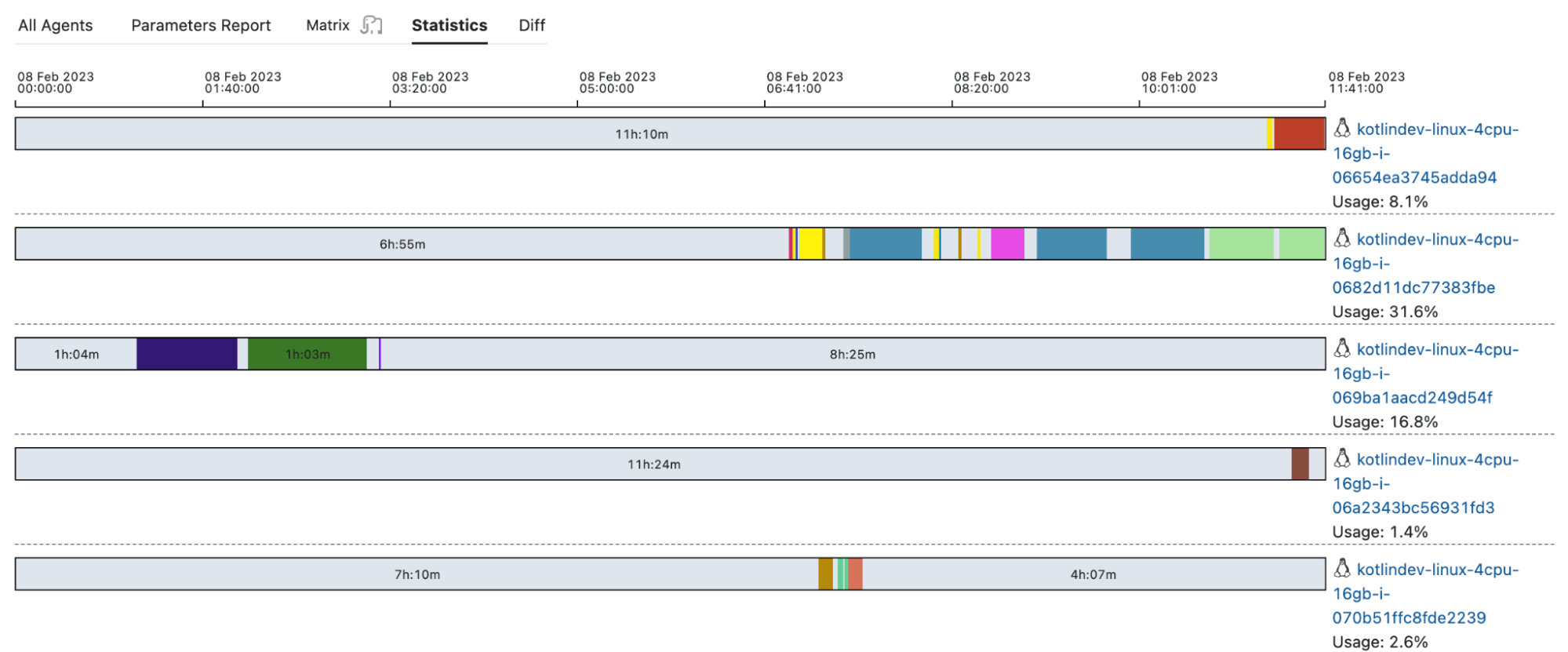This screenshot has height=652, width=1568.
Task: Open agent kotlindev-linux-4cpu-16gb-i-0682d11dc77383fbe
Action: pos(1425,263)
